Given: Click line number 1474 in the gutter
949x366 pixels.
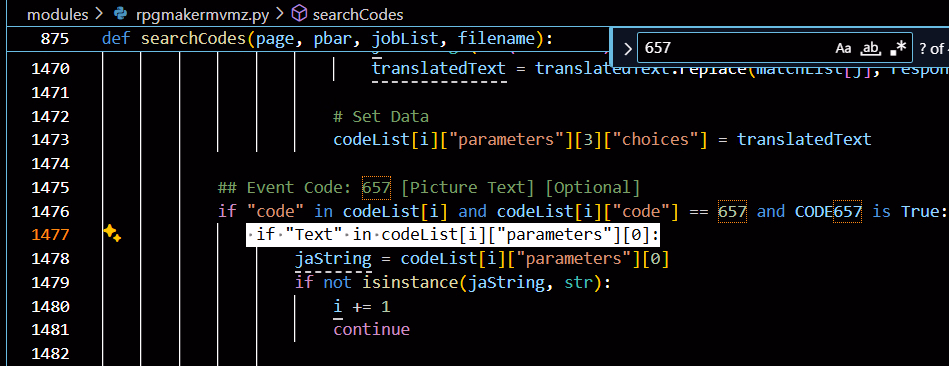Looking at the screenshot, I should [50, 163].
